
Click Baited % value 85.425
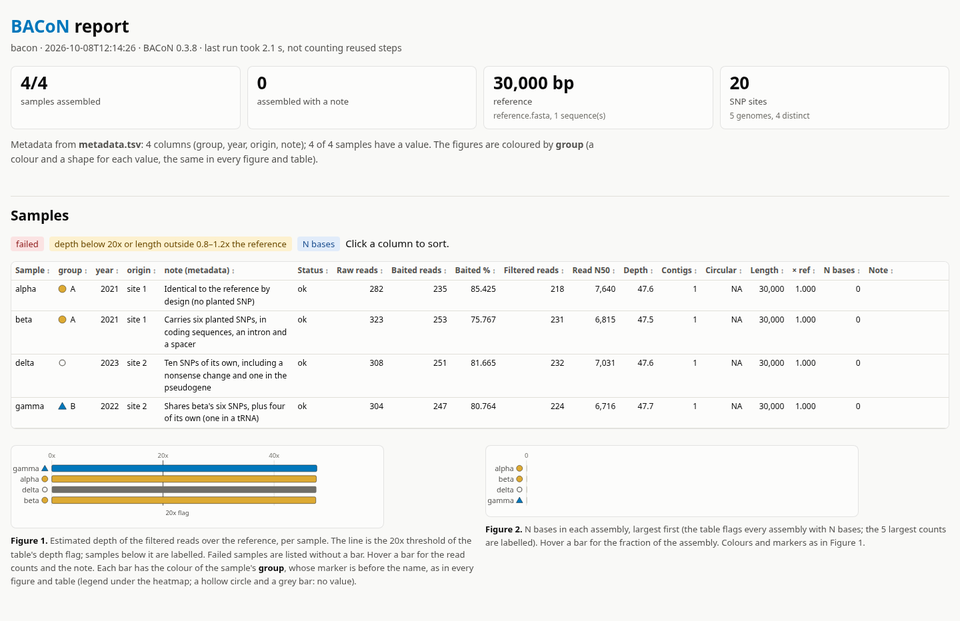483,289
